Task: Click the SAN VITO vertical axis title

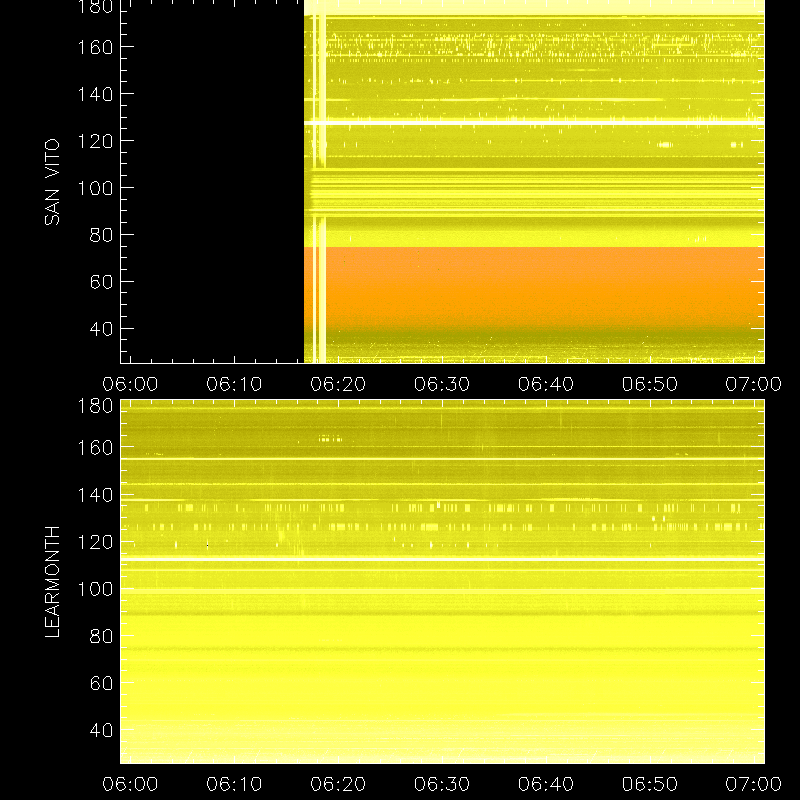Action: [53, 182]
